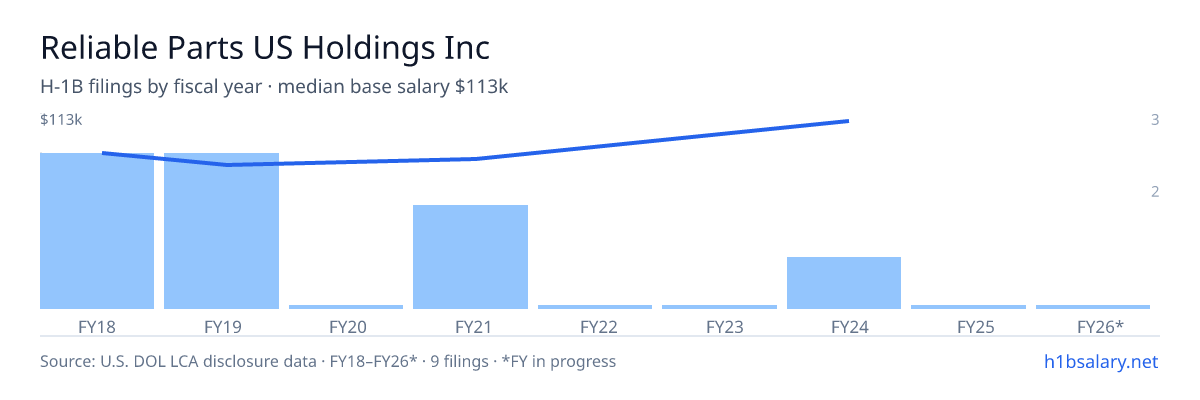This screenshot has height=400, width=1200.
Task: Click the FY25 bar stub
Action: click(968, 307)
